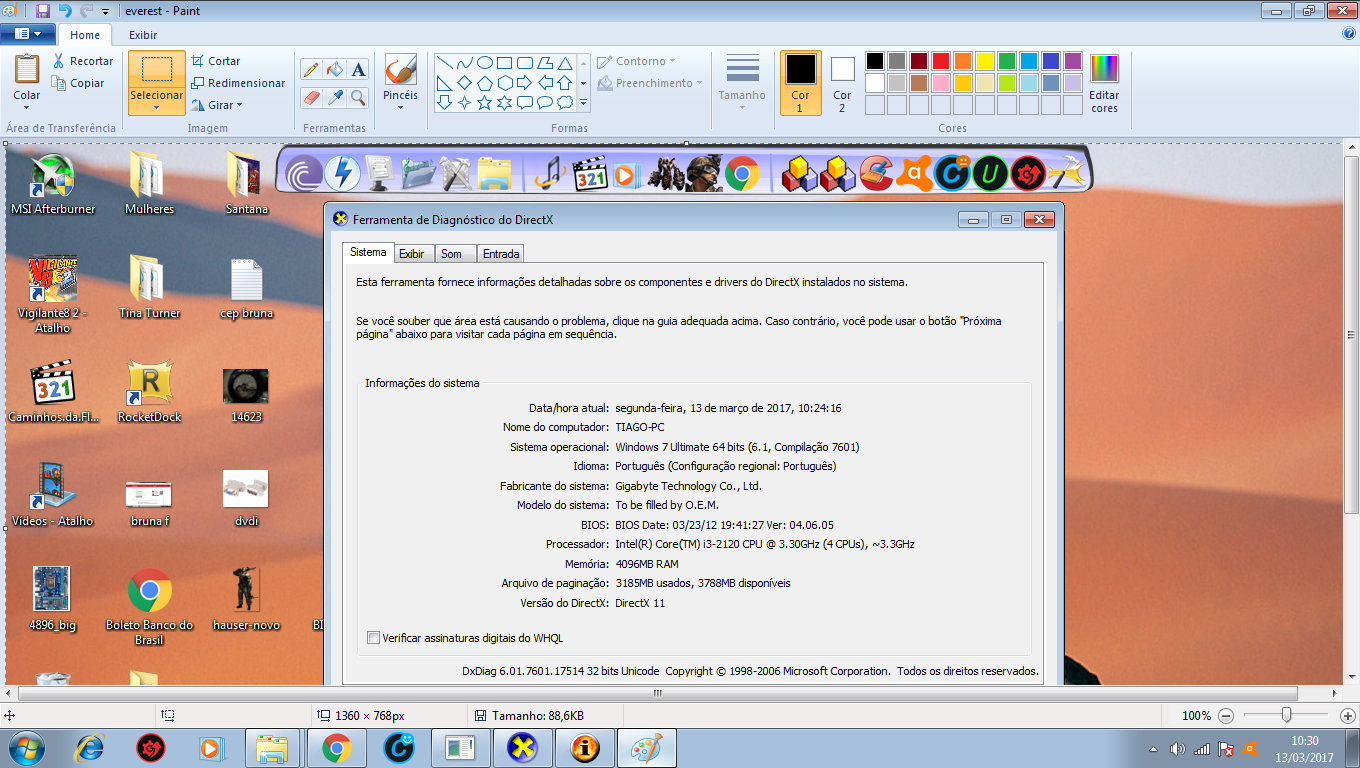Screen dimensions: 1360x768
Task: Open the Tamanho line size dropdown
Action: [x=742, y=82]
